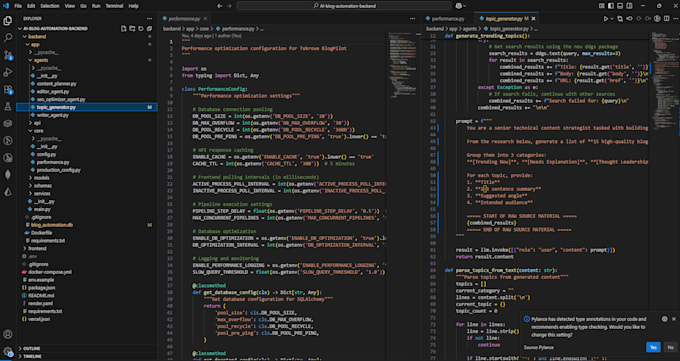Open the Copilot chat icon in the title bar
Viewport: 680px width, 361px height.
458,6
